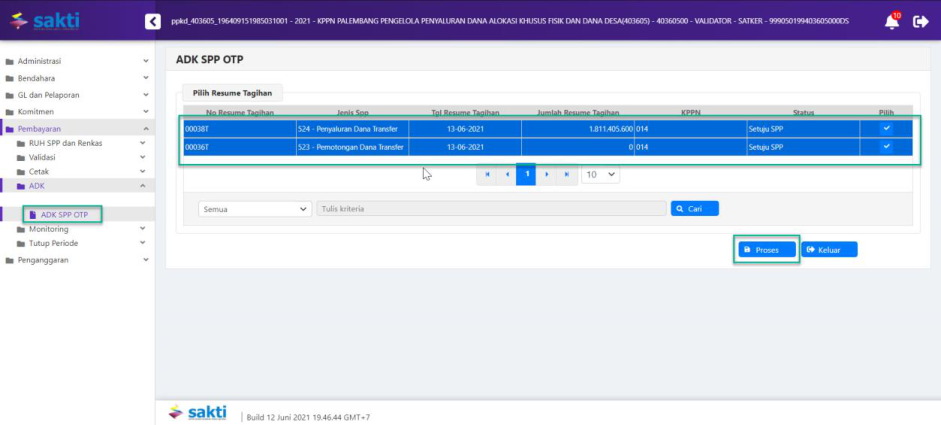941x425 pixels.
Task: Expand the Penganggaran menu
Action: (77, 260)
